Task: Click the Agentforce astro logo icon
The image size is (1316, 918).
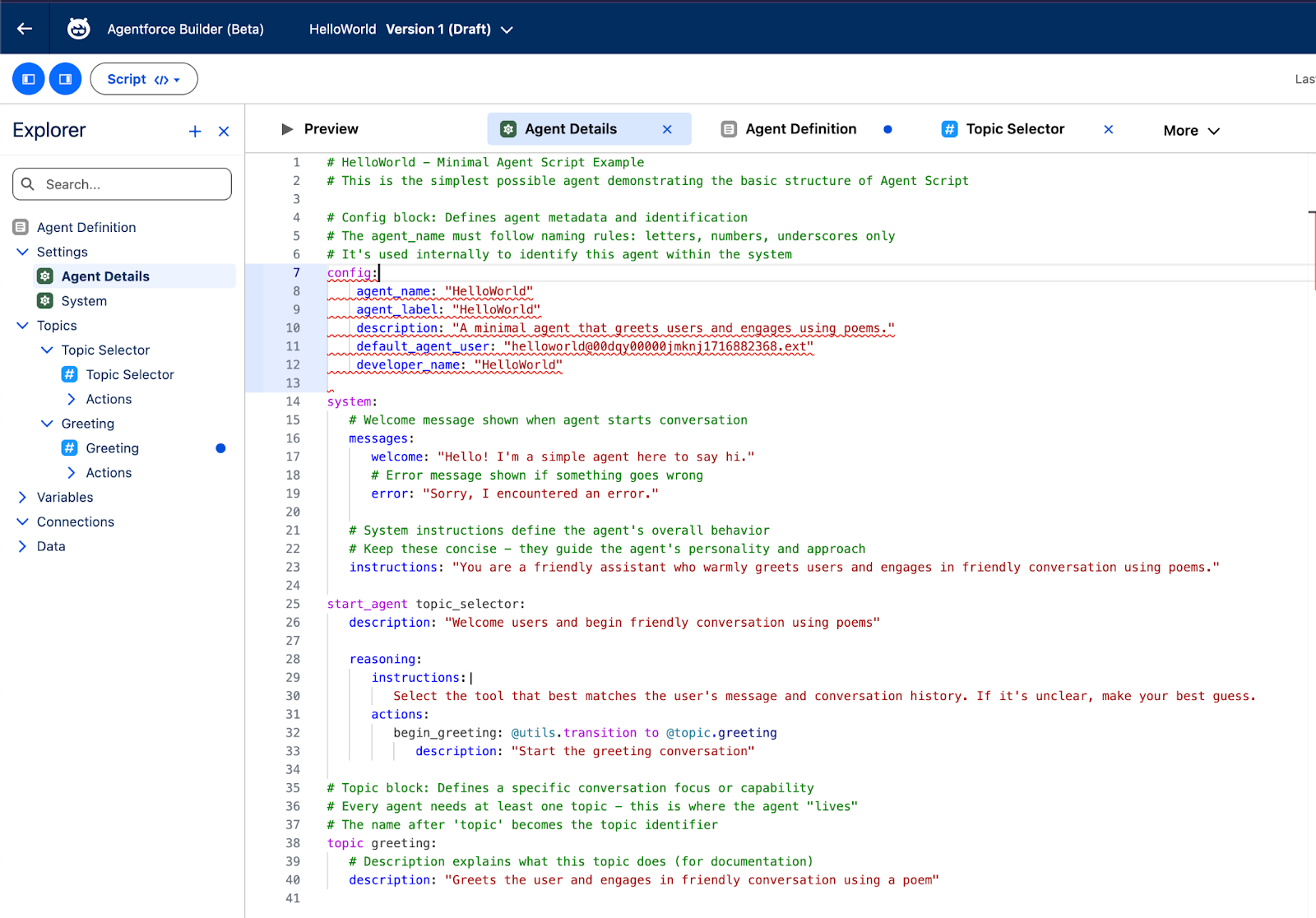Action: click(78, 29)
